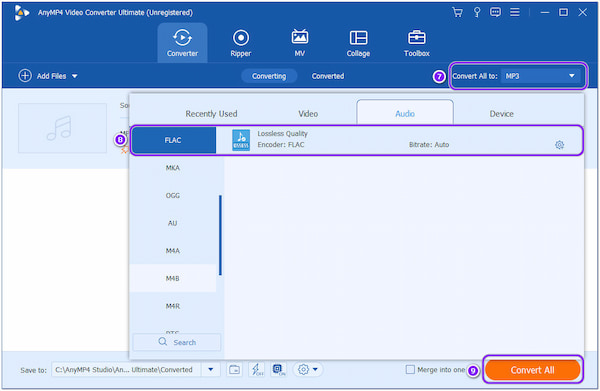Screen dimensions: 600x391
Task: Open the Toolbox module
Action: [x=417, y=42]
